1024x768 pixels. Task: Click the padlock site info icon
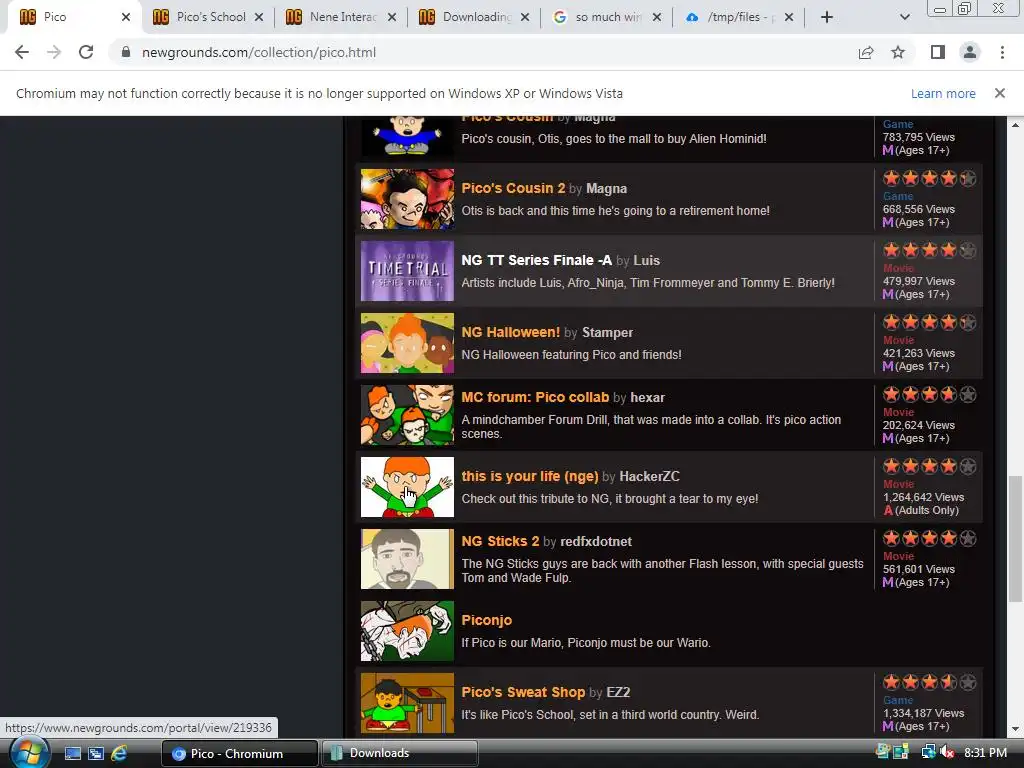click(126, 52)
